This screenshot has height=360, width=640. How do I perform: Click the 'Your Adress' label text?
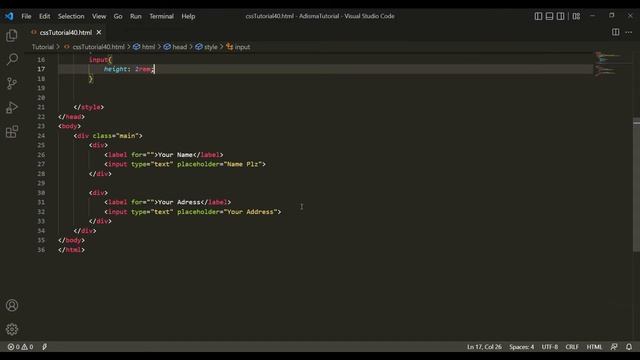point(179,202)
